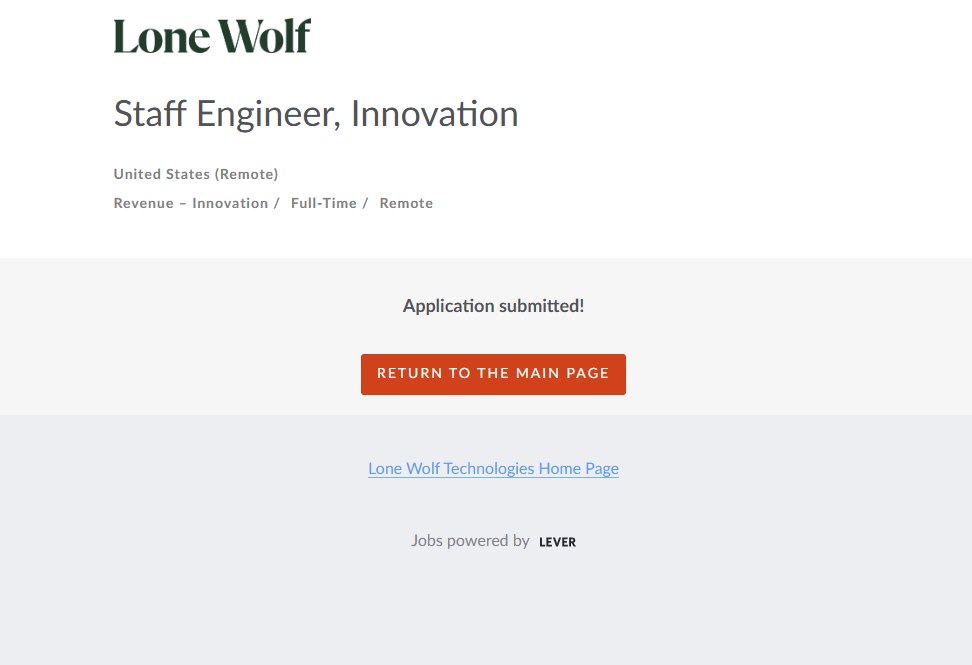Click the Revenue – Innovation department label
972x665 pixels.
(x=190, y=203)
